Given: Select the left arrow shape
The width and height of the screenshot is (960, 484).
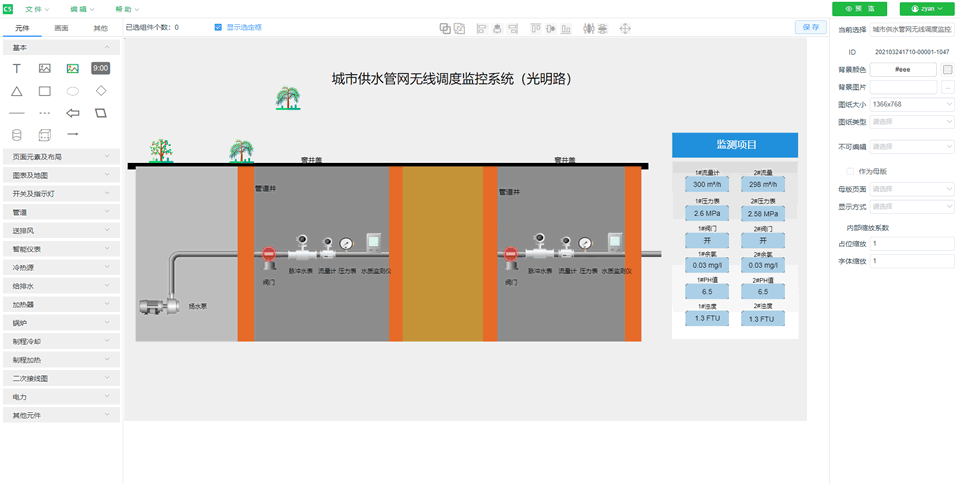Looking at the screenshot, I should pos(73,113).
